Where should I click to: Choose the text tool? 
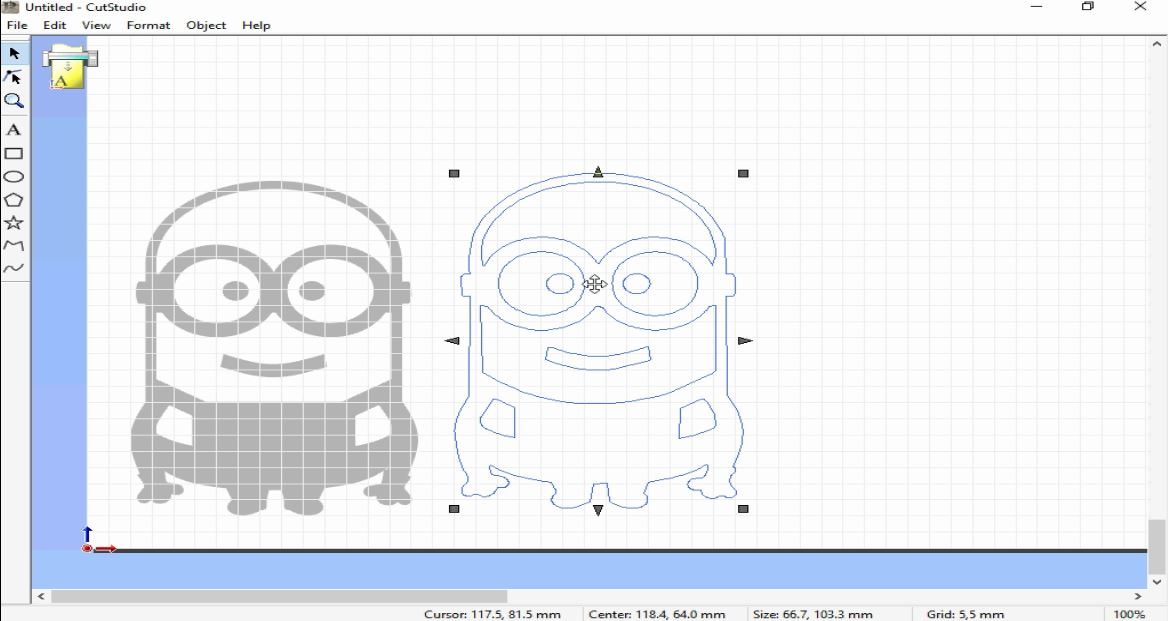pos(13,130)
